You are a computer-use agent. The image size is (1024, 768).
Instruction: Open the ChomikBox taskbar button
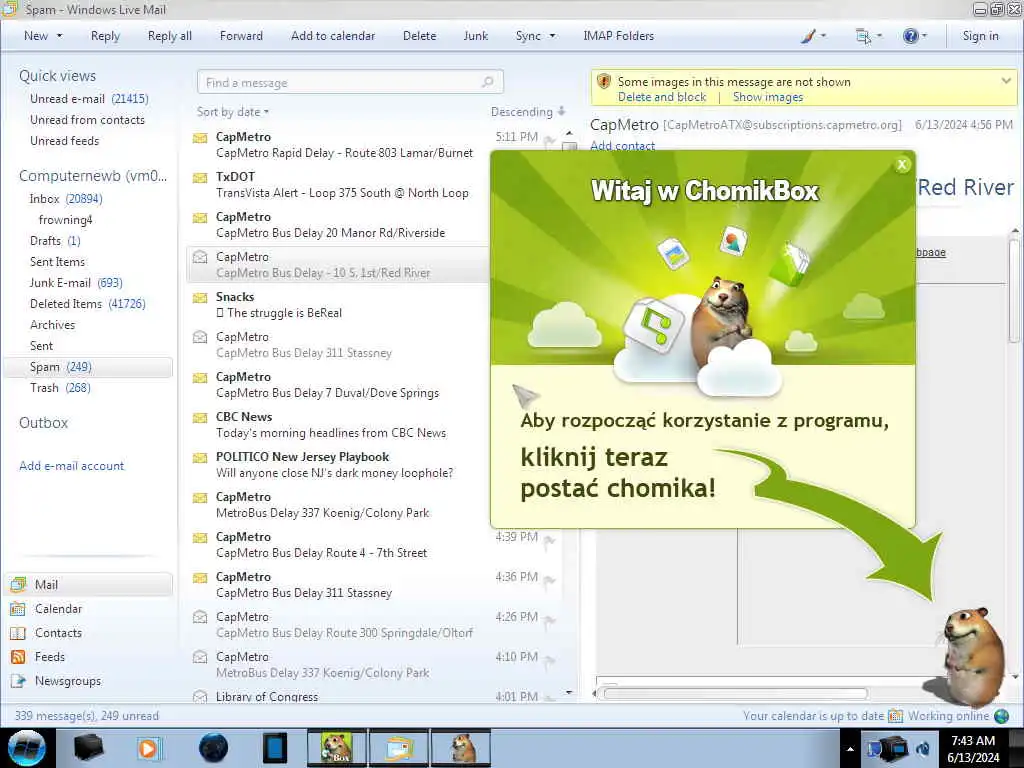point(336,748)
